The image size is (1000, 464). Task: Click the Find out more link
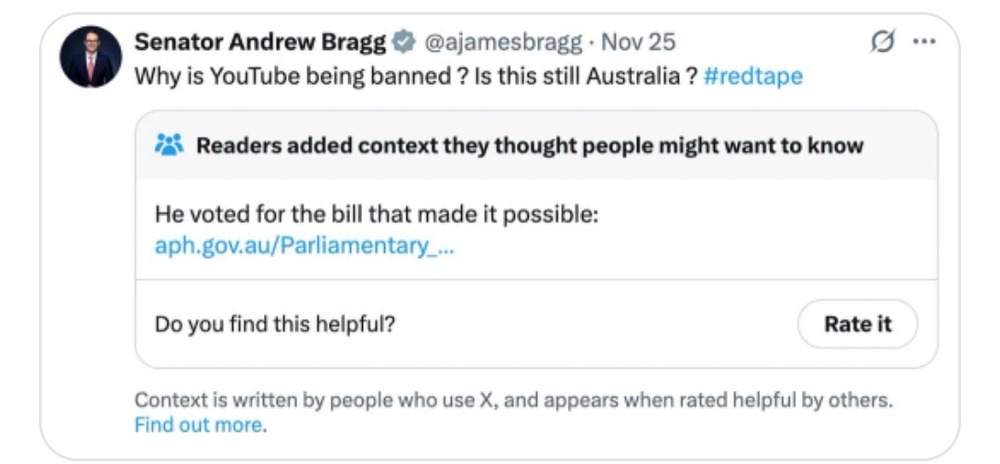pos(200,425)
